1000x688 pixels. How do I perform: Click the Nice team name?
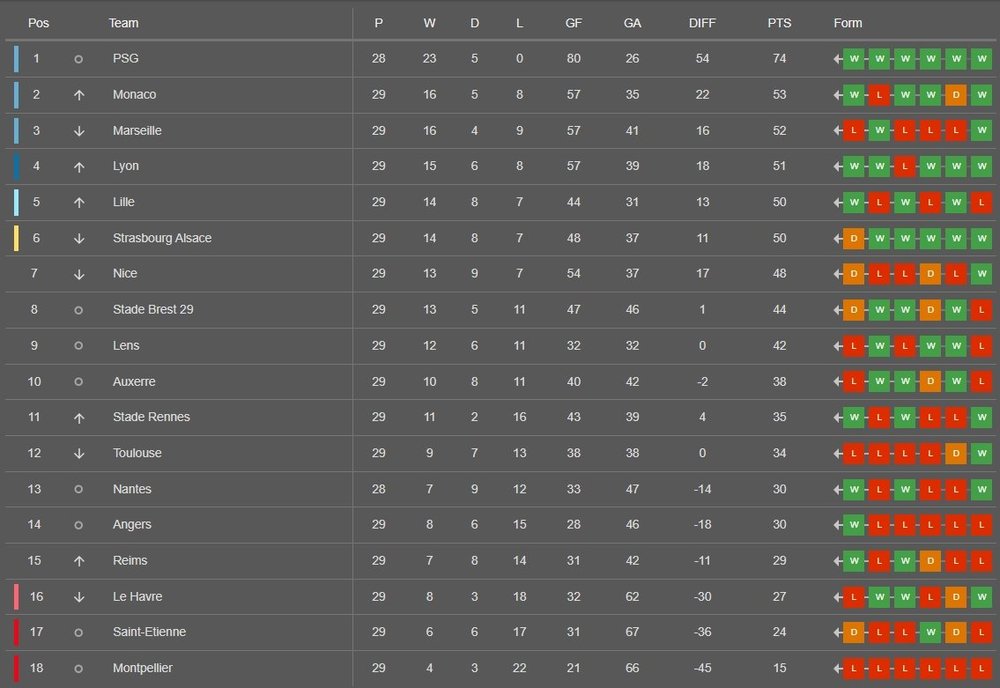point(125,273)
